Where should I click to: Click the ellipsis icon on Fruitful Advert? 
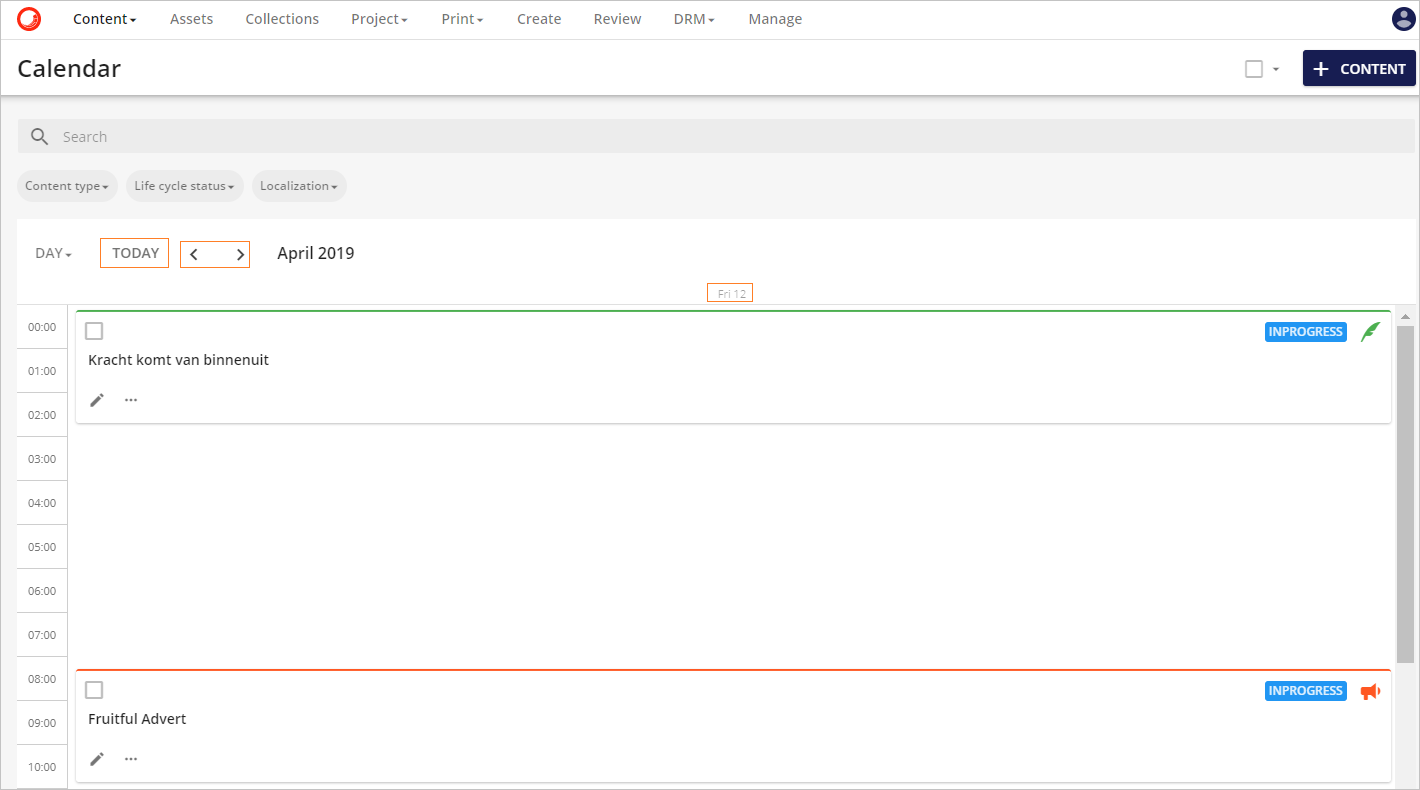tap(130, 758)
